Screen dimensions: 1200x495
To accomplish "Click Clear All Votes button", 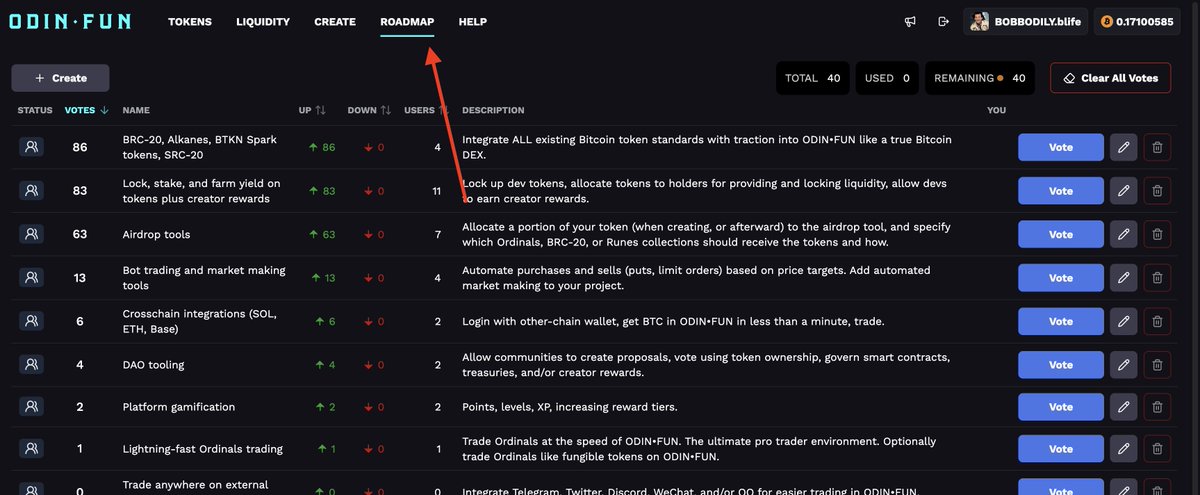I will coord(1110,78).
